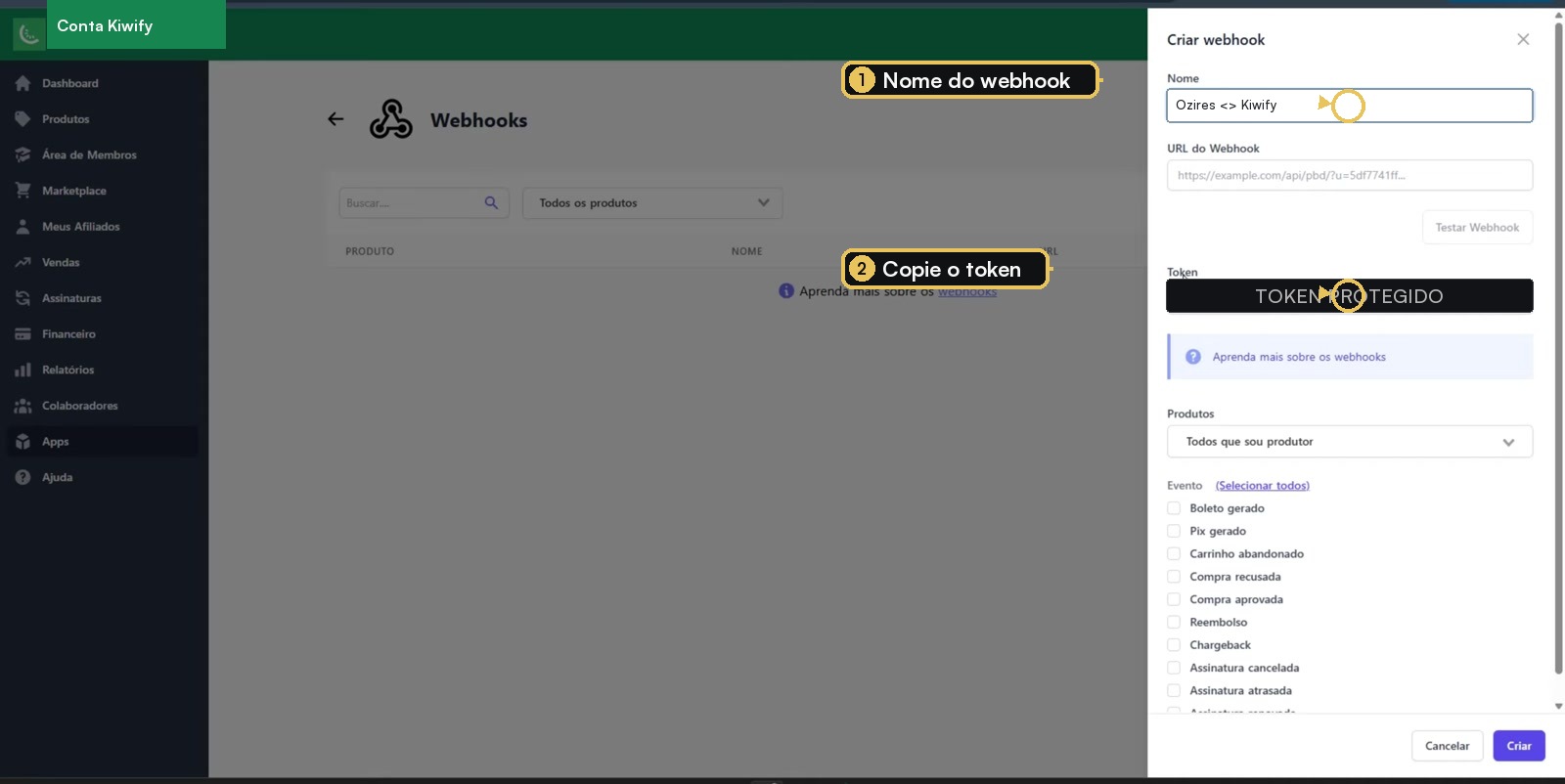This screenshot has width=1565, height=784.
Task: Click the Área de Membros graduation icon
Action: pyautogui.click(x=22, y=154)
